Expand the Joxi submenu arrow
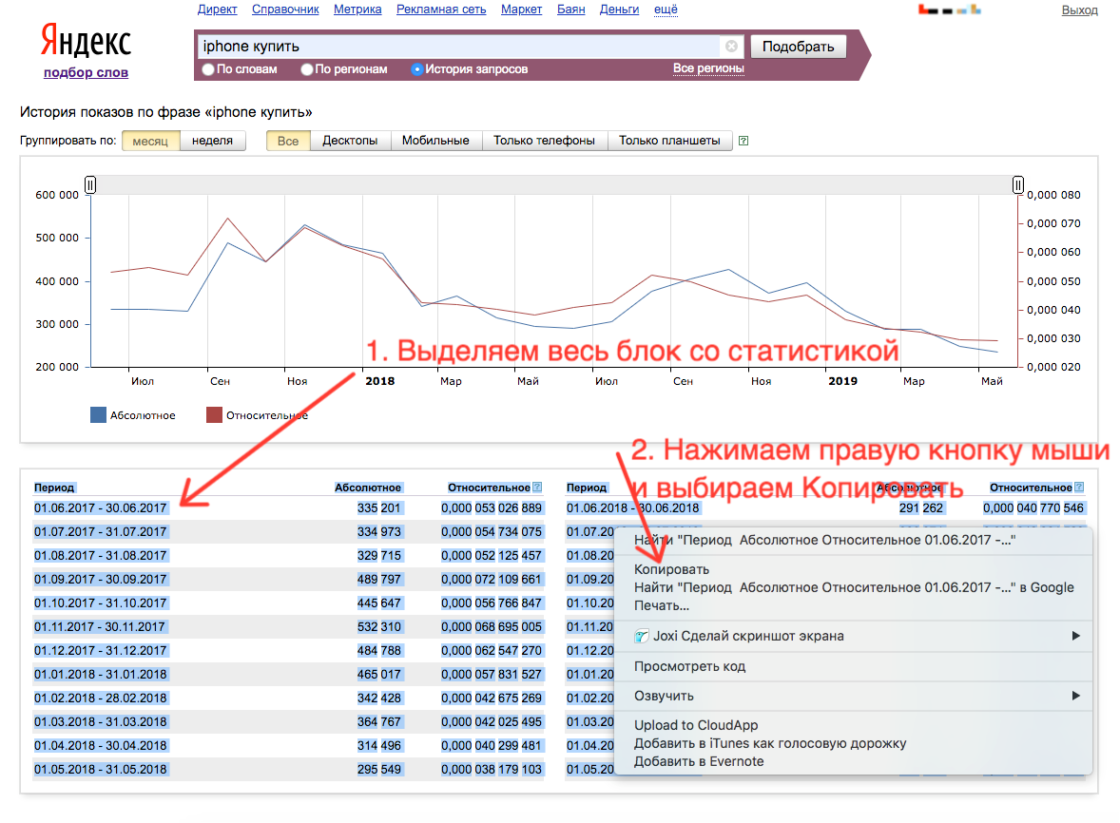 click(x=1076, y=636)
